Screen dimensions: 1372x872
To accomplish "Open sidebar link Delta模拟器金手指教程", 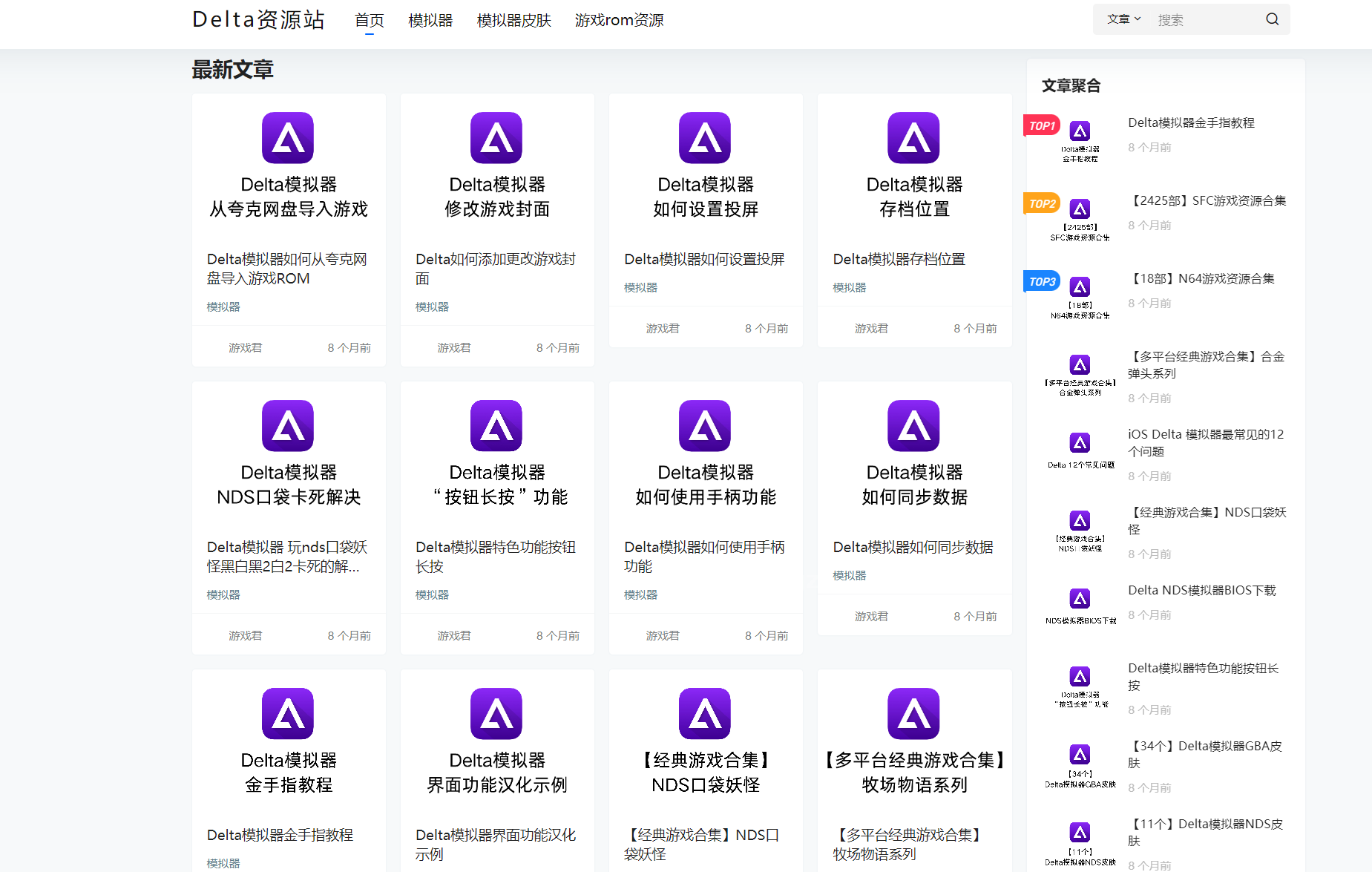I will tap(1191, 122).
